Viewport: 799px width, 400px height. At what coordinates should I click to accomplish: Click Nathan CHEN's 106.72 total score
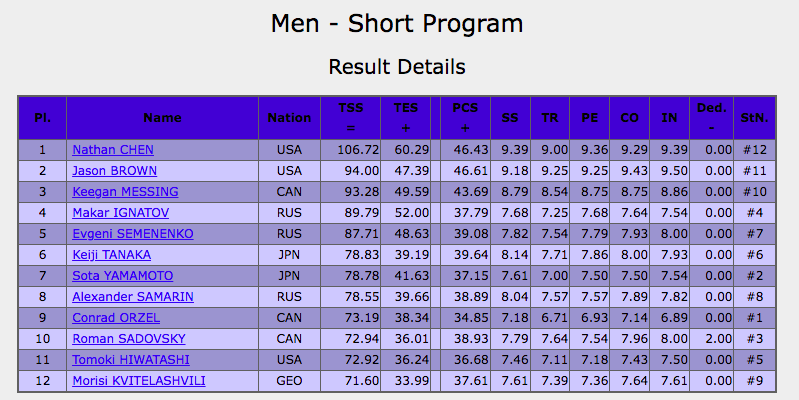point(350,150)
